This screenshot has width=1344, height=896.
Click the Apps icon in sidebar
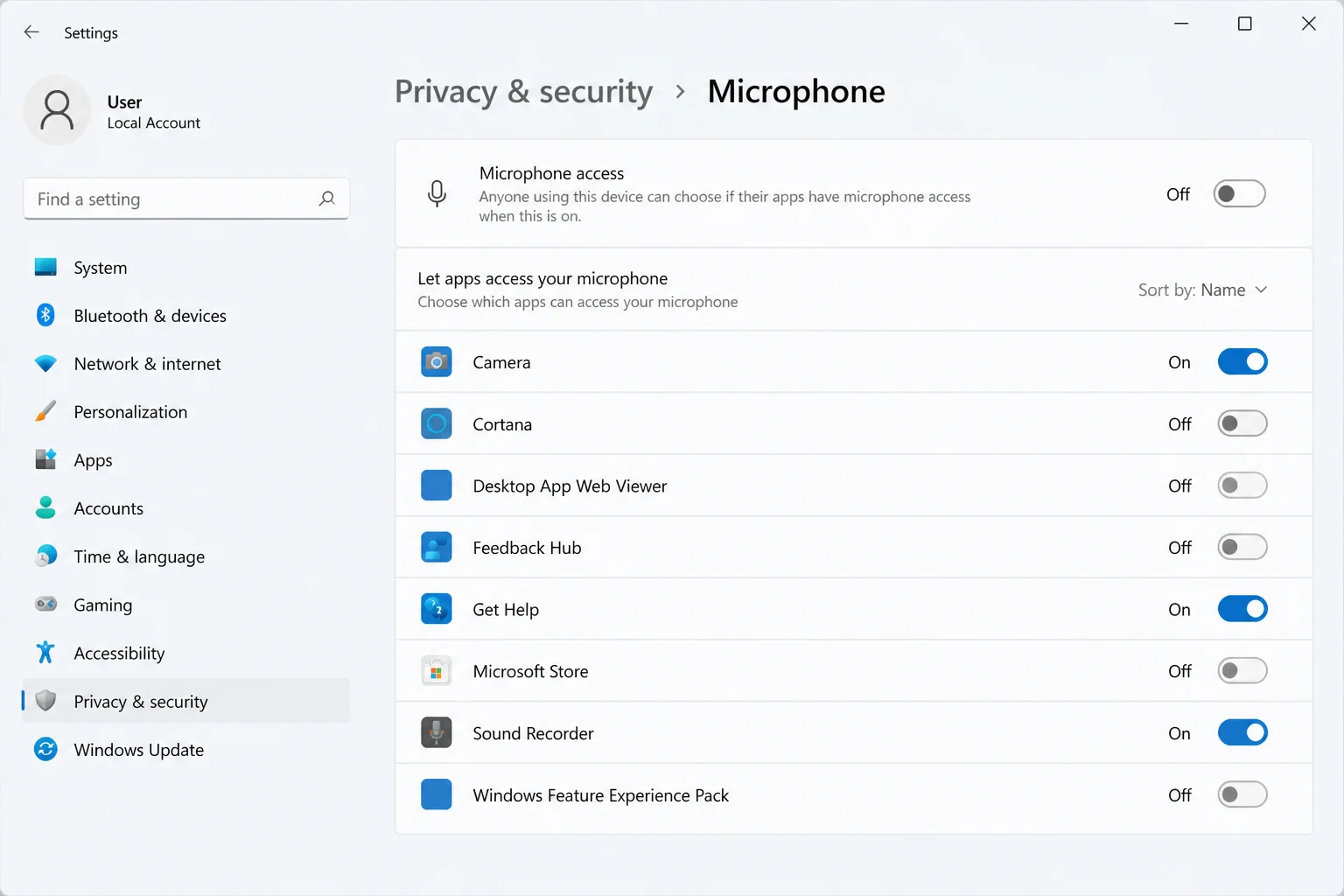(45, 459)
